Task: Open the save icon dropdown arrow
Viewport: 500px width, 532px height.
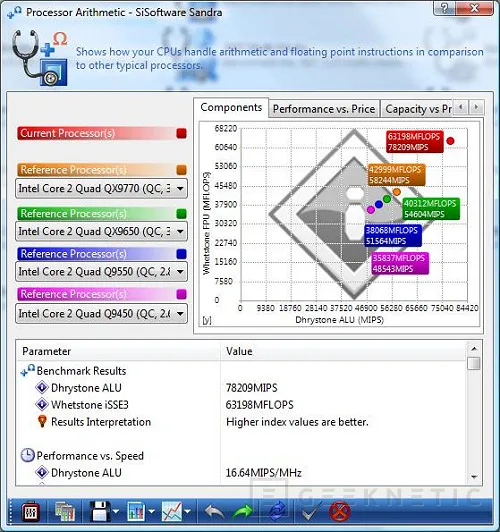Action: tap(116, 511)
